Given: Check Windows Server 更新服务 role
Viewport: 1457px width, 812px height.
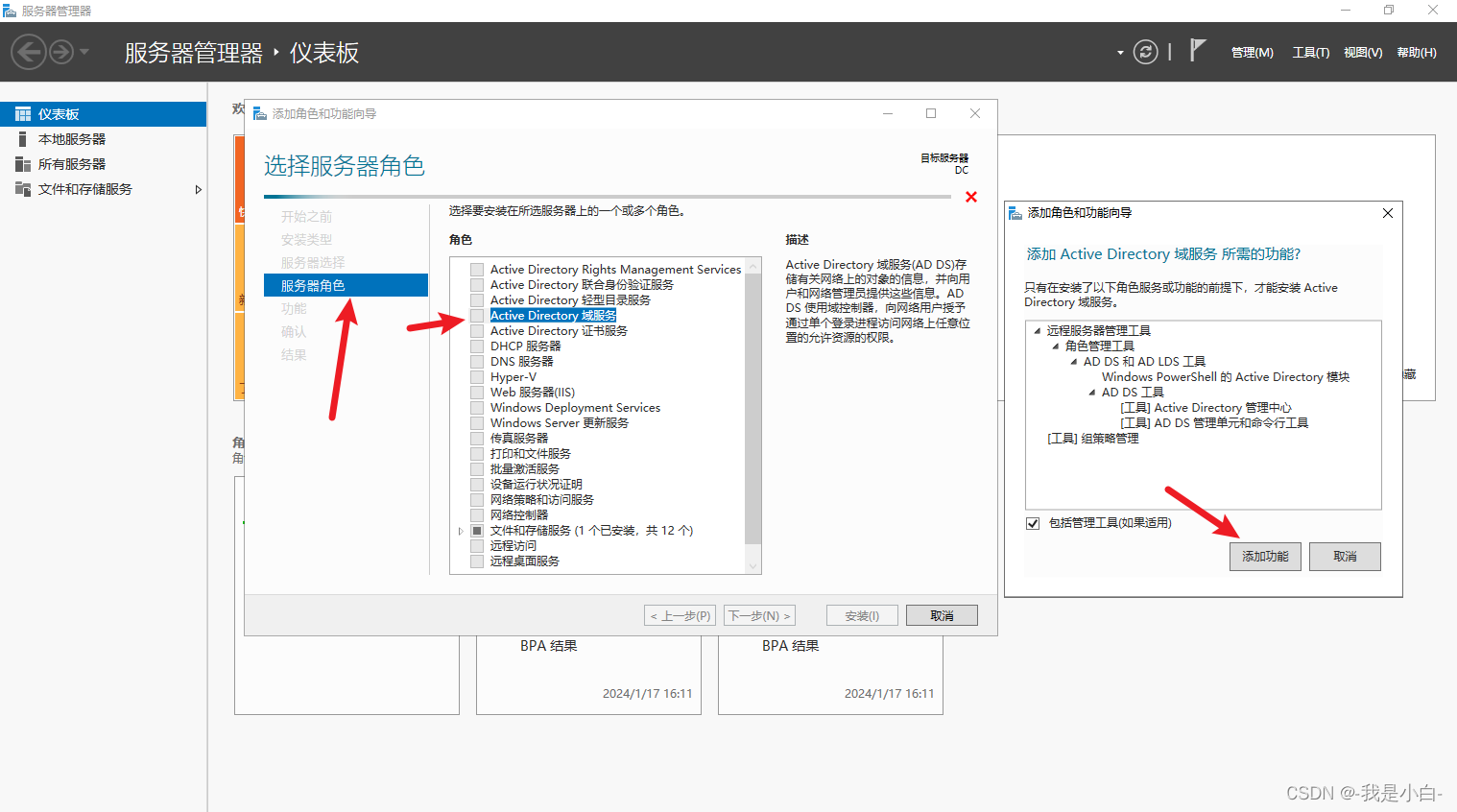Looking at the screenshot, I should 477,423.
